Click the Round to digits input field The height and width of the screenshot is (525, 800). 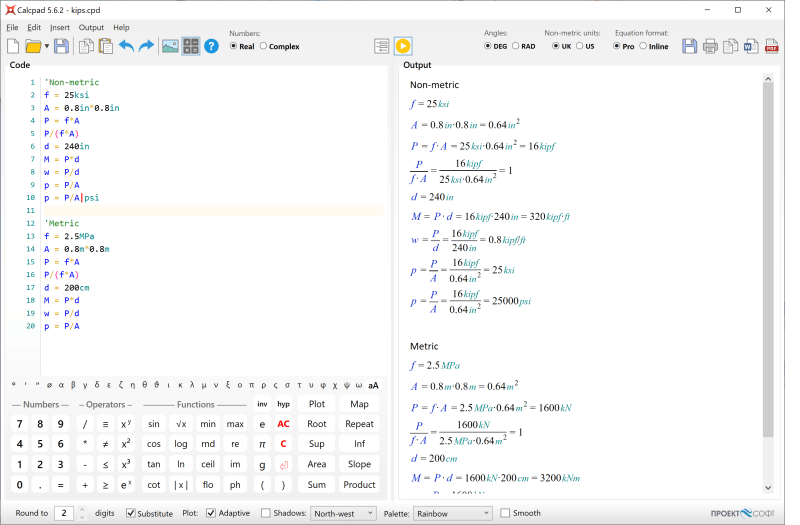64,513
